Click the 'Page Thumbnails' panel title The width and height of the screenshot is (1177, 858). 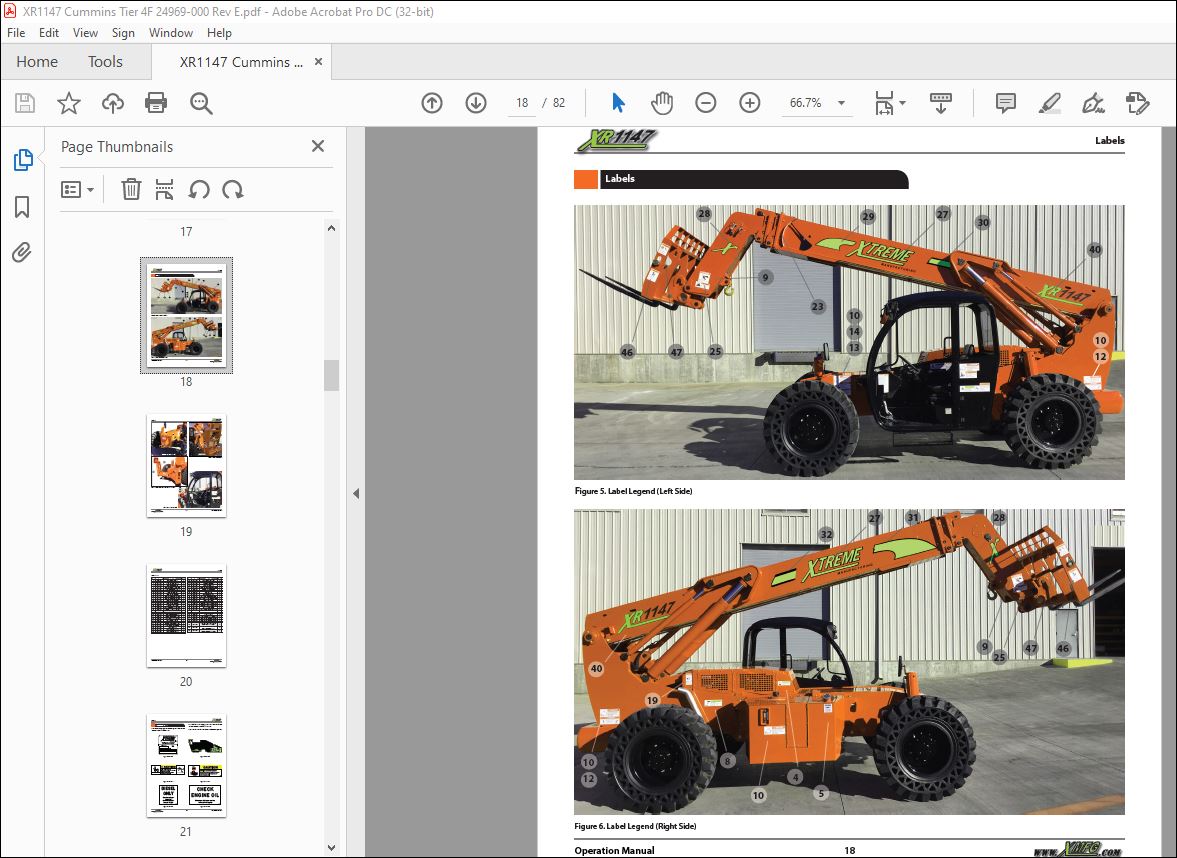117,146
